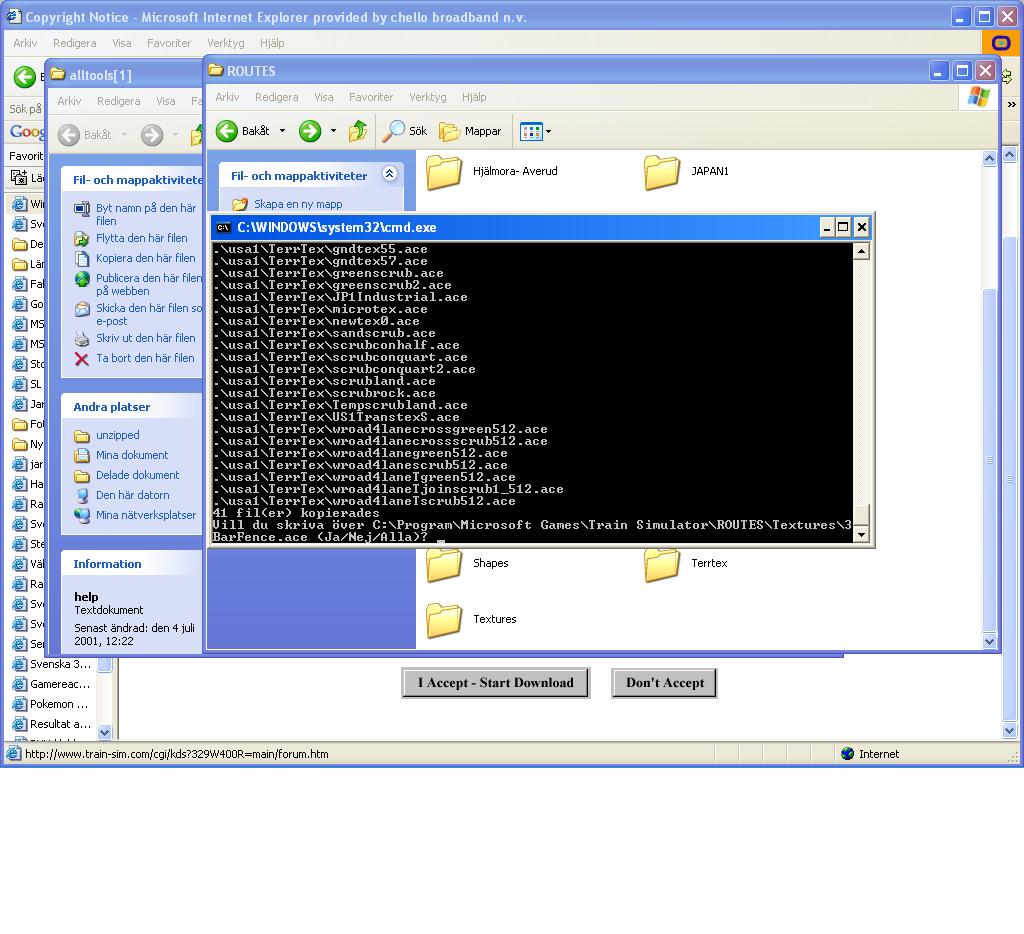Collapse the Fil- och mappaktiviteter panel in ROUTES
The width and height of the screenshot is (1024, 934).
tap(389, 174)
